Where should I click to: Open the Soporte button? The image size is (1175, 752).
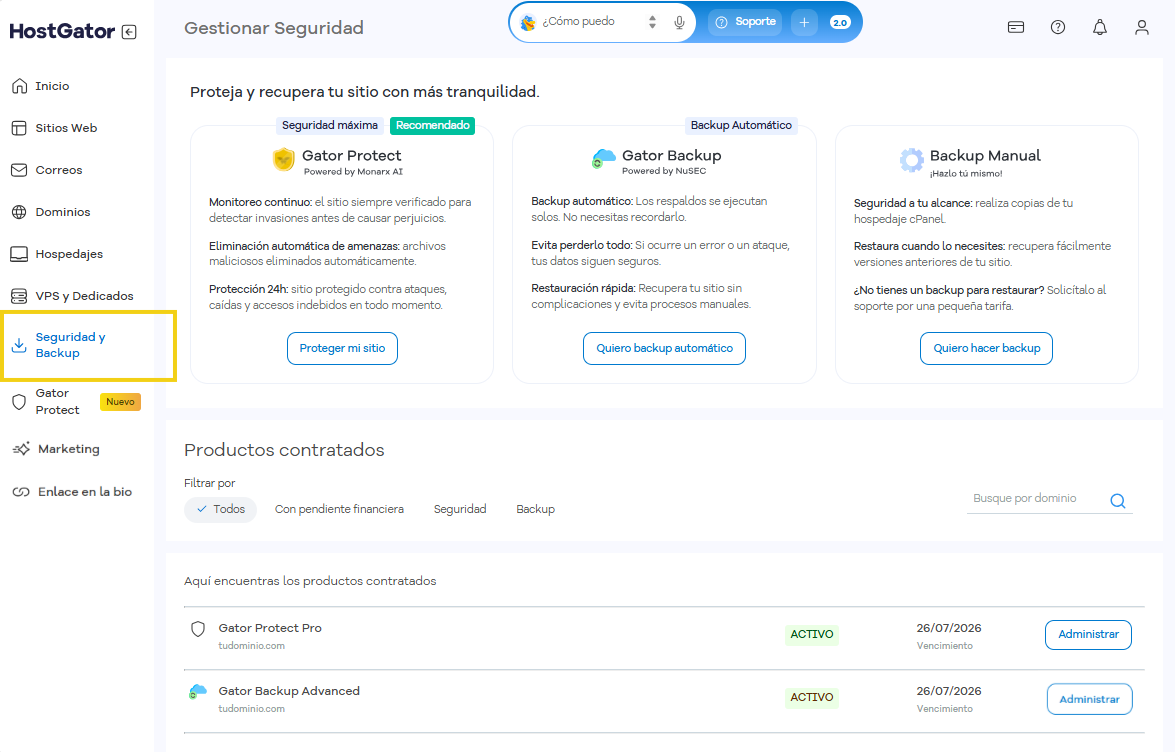pyautogui.click(x=746, y=22)
